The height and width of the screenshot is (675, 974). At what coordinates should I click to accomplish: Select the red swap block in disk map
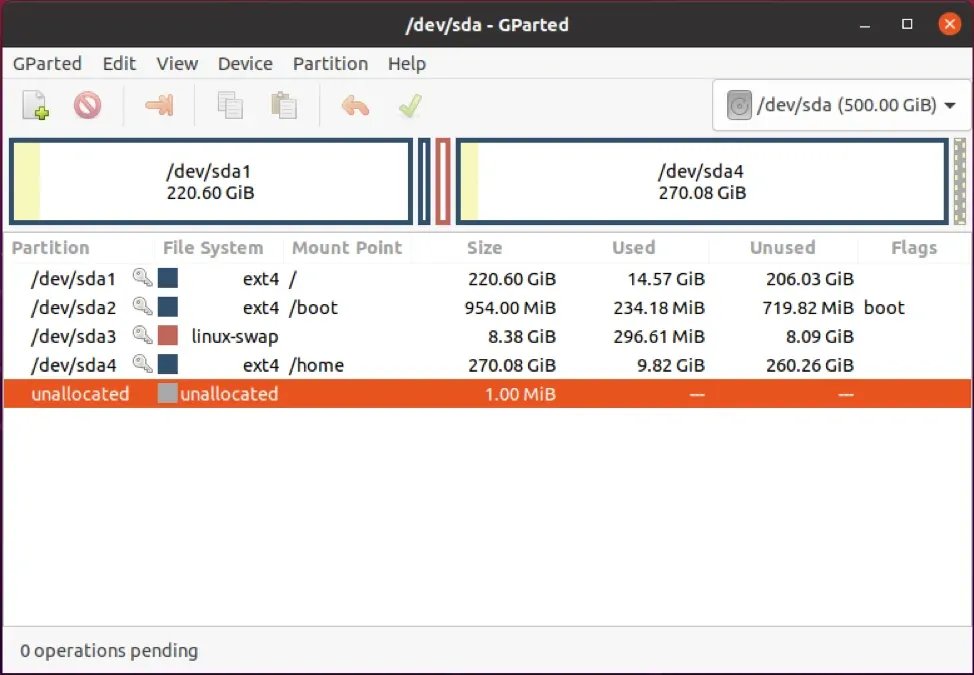[443, 181]
